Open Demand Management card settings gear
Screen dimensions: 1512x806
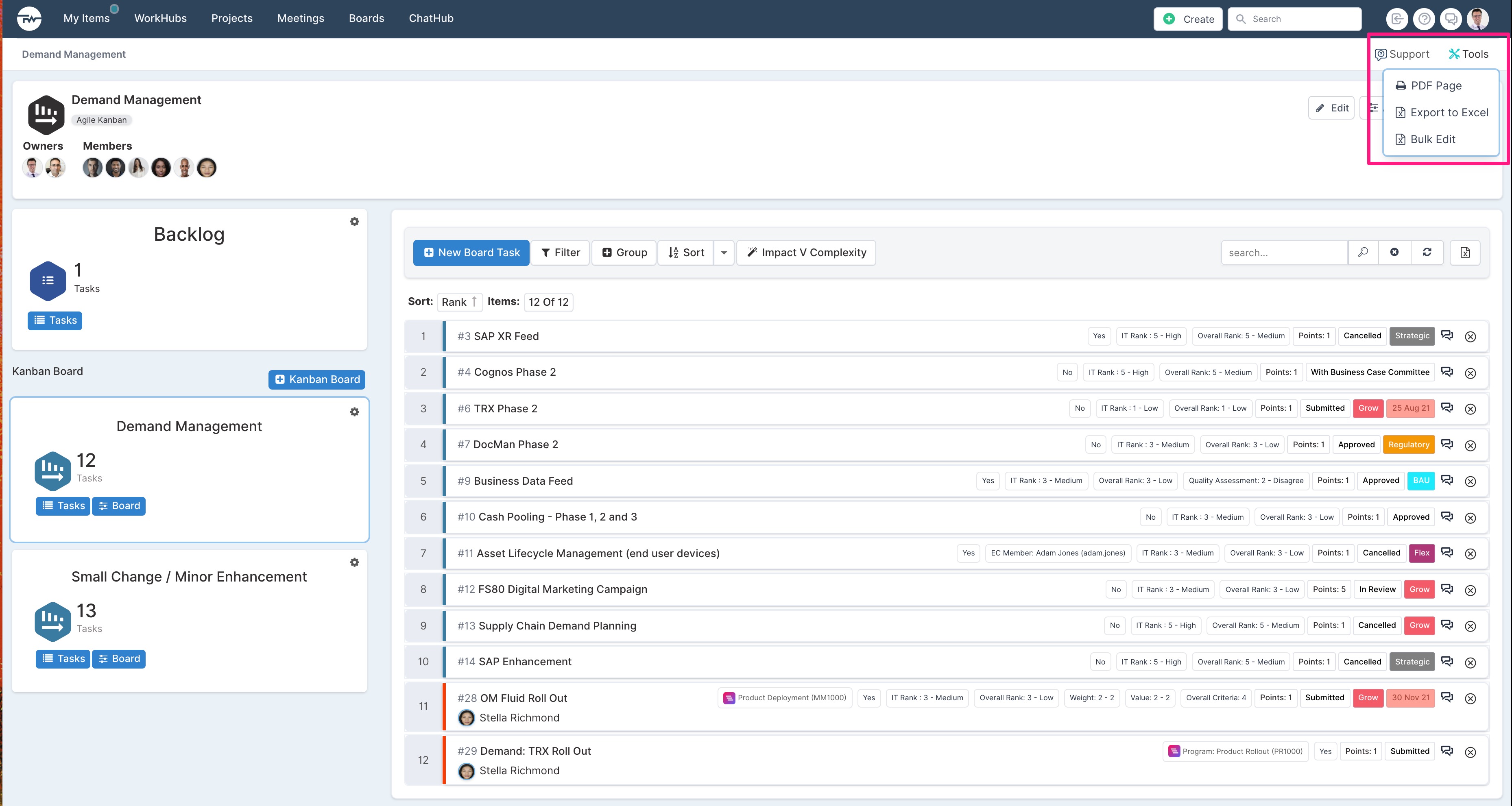coord(355,412)
